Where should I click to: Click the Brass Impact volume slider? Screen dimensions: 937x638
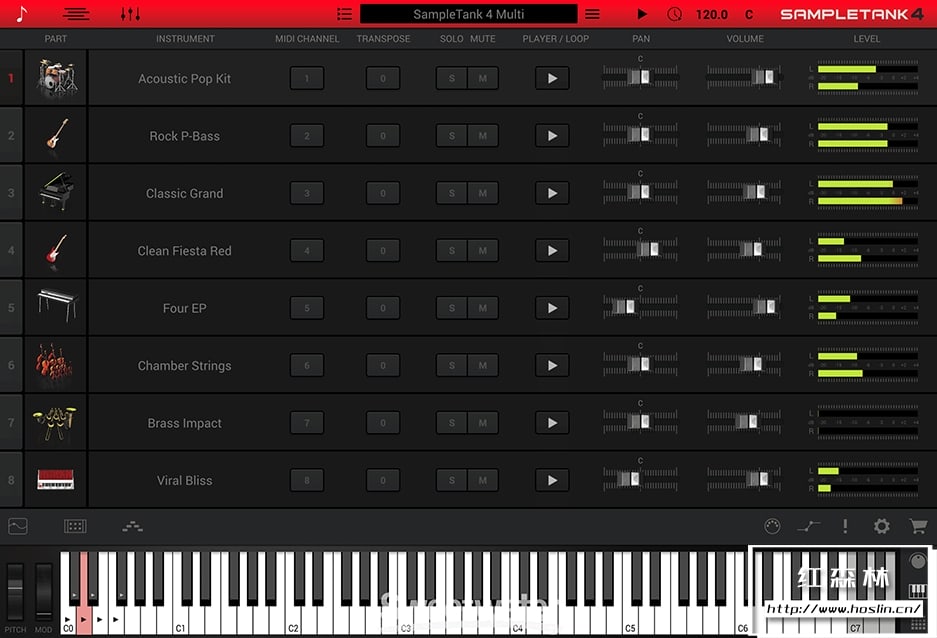point(744,422)
